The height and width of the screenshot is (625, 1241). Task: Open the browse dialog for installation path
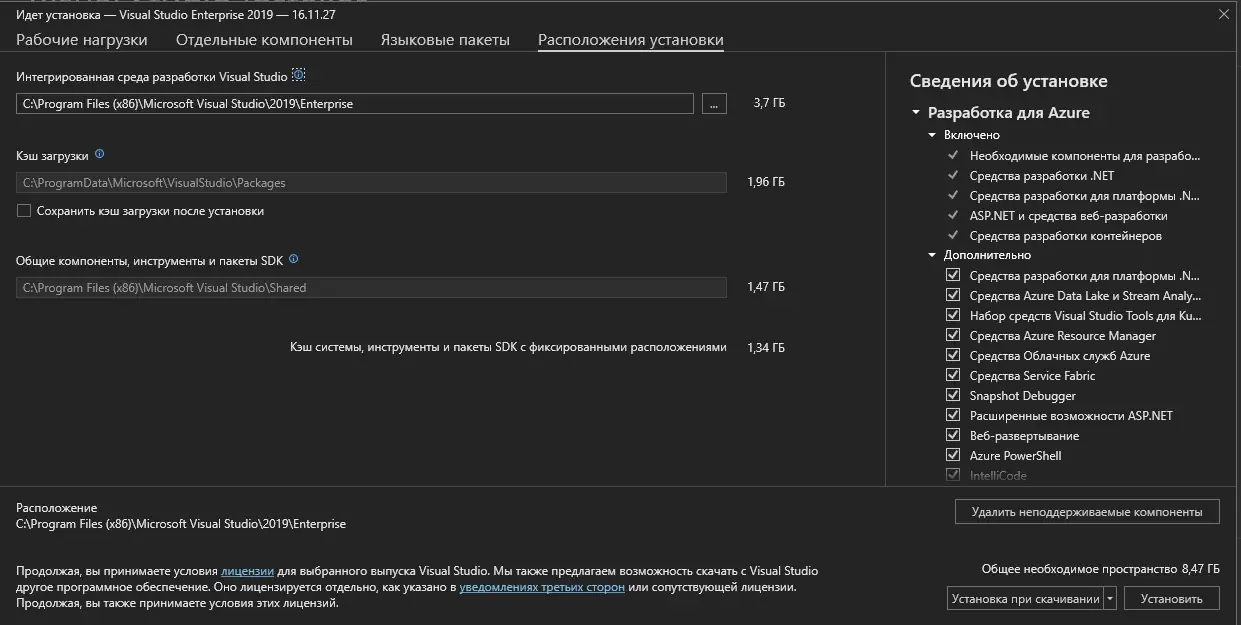click(x=713, y=103)
